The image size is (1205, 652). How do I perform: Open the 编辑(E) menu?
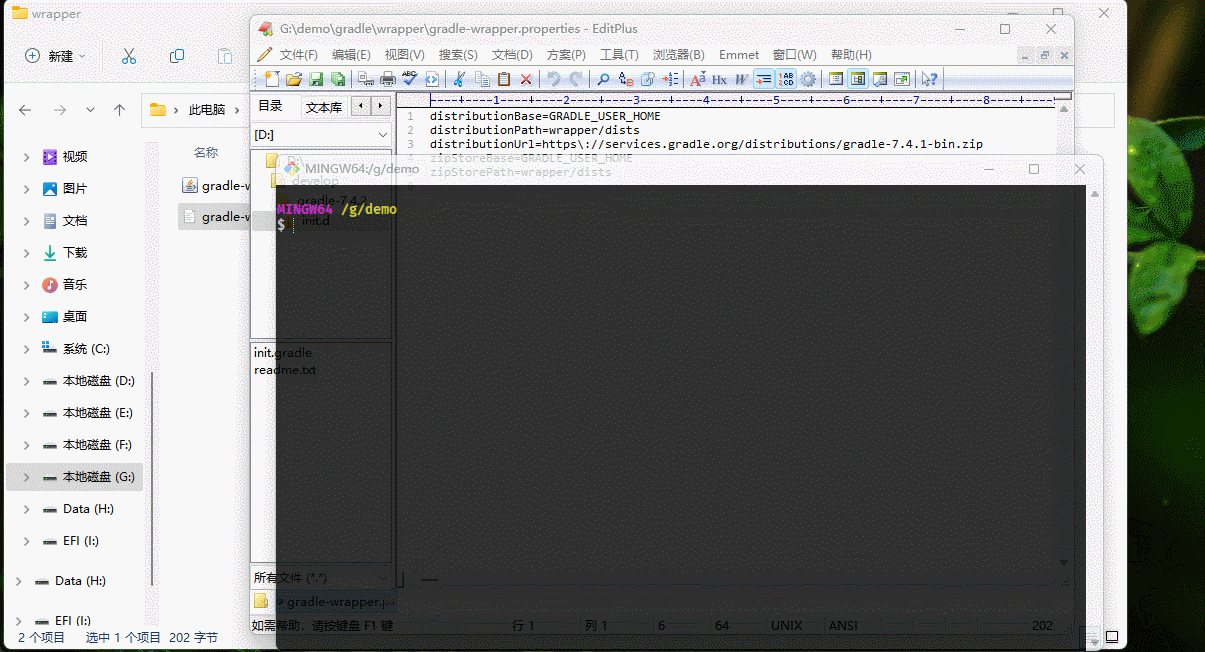tap(351, 55)
